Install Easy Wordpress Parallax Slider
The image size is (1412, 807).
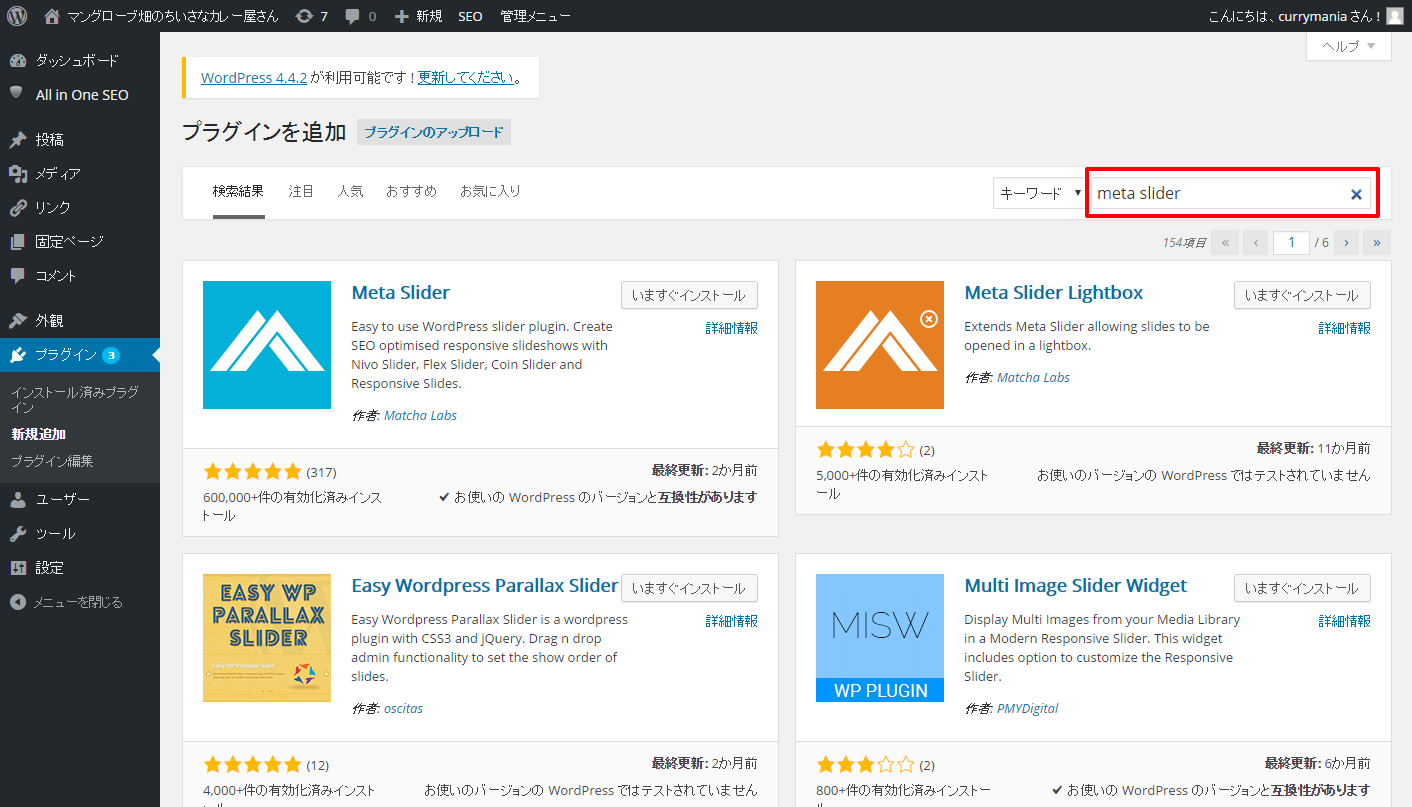click(689, 588)
